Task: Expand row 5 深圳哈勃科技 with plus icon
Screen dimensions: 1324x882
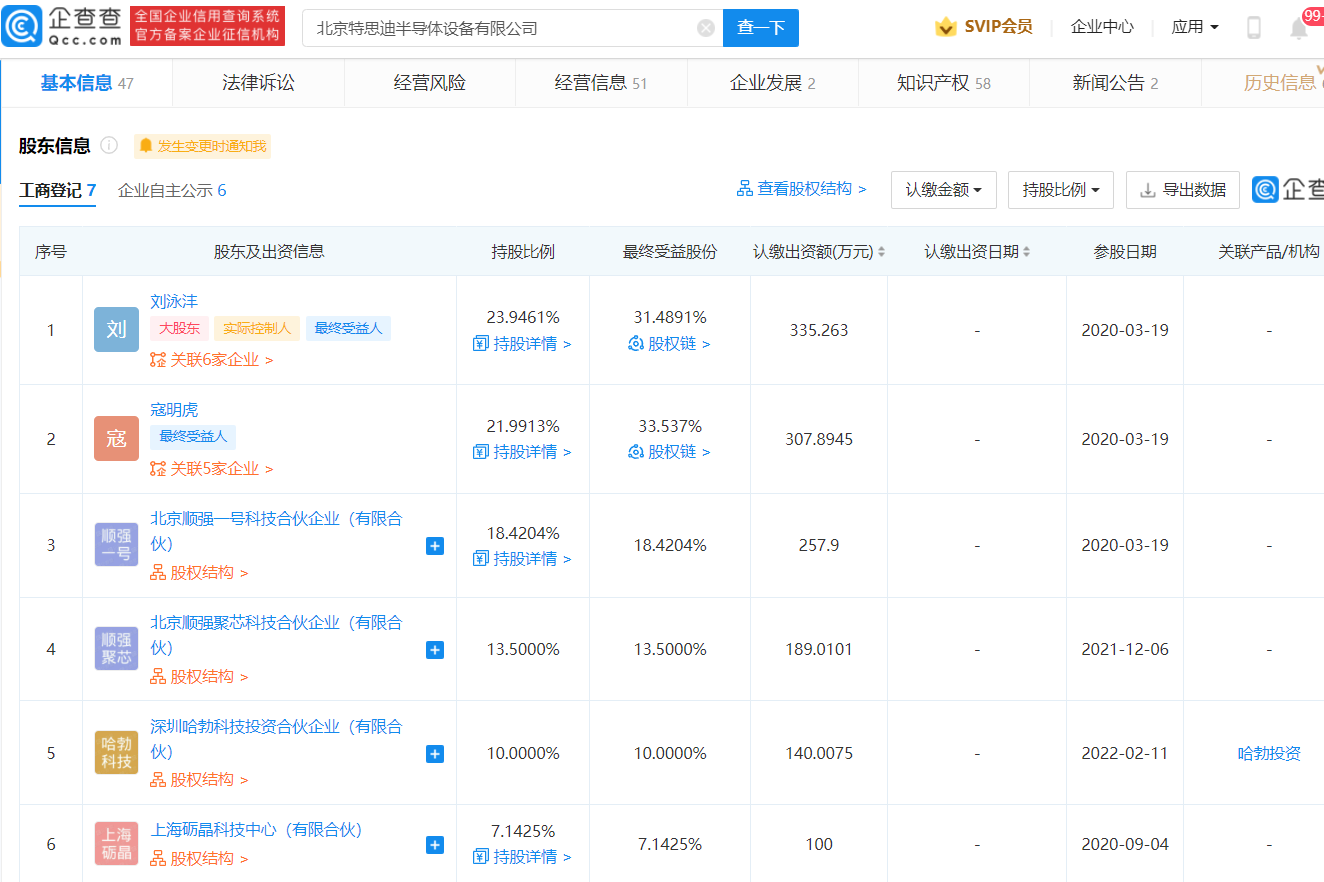Action: 435,754
